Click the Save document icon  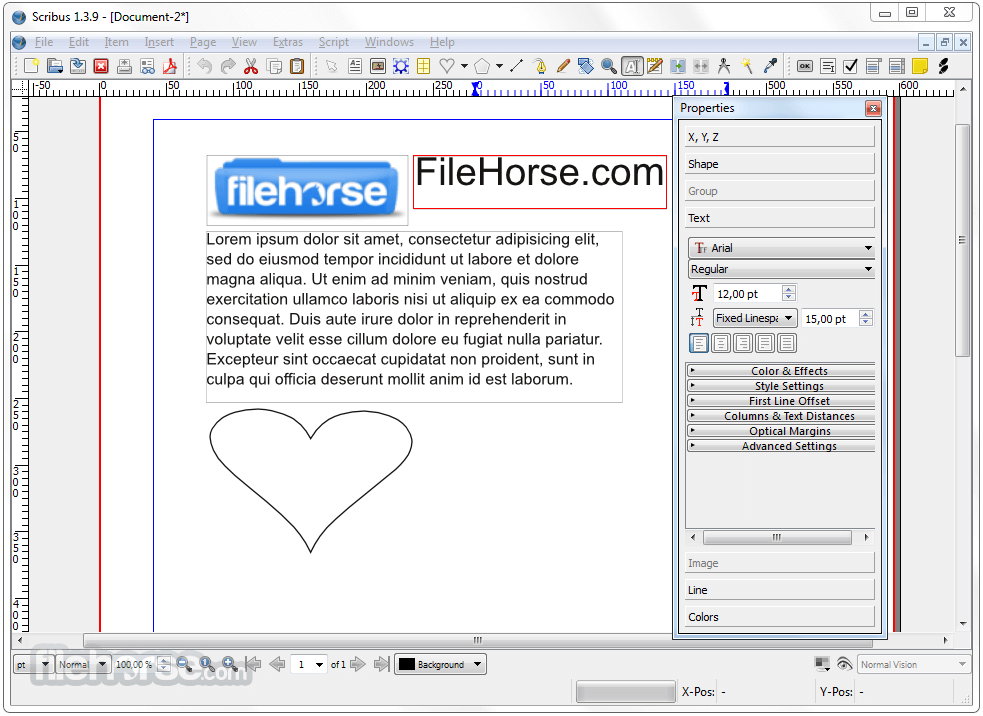[x=78, y=66]
